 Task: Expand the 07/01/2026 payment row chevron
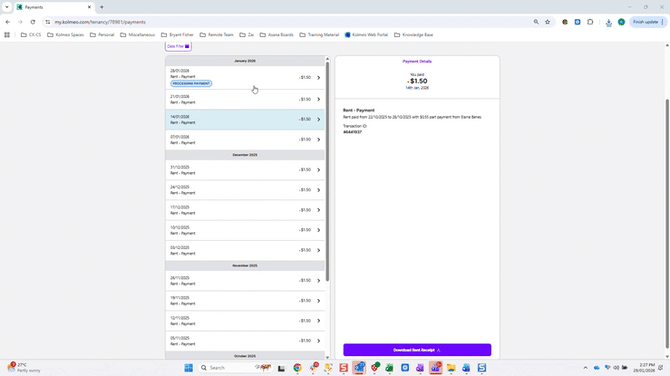[318, 140]
